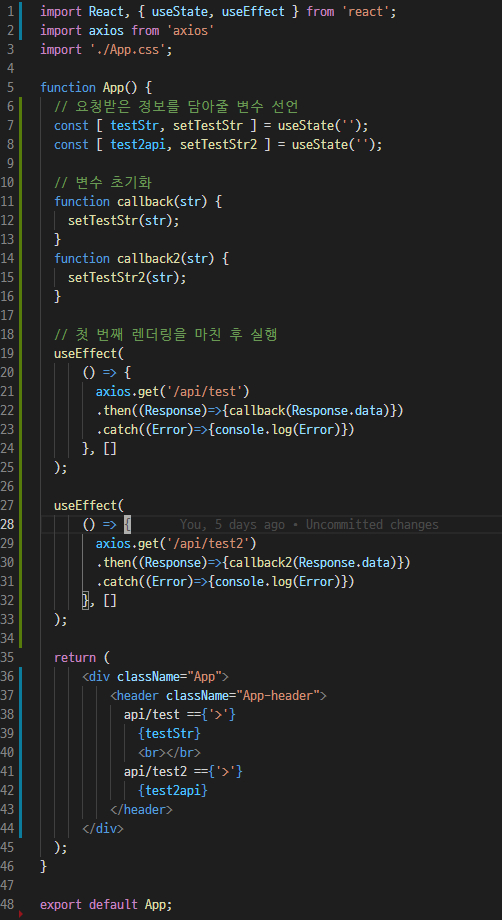This screenshot has height=920, width=502.
Task: Click className="App" attribute on the div
Action: [169, 677]
